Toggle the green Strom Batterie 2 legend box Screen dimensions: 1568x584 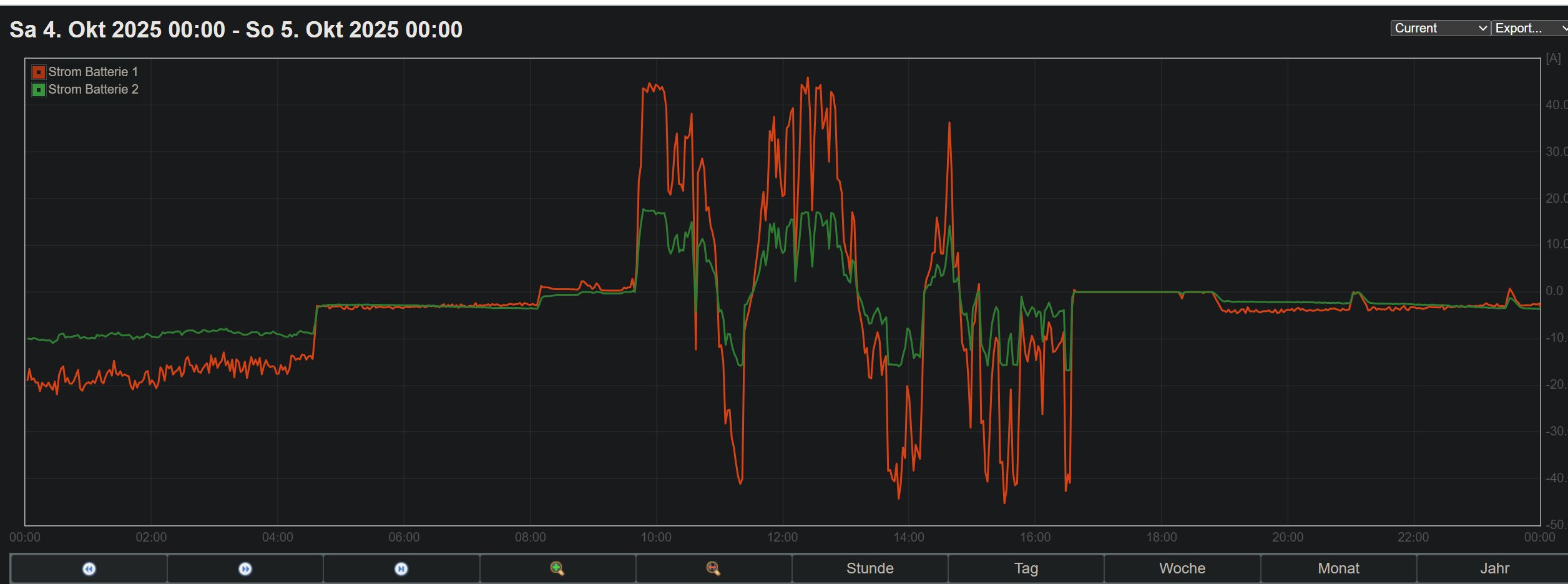tap(39, 90)
